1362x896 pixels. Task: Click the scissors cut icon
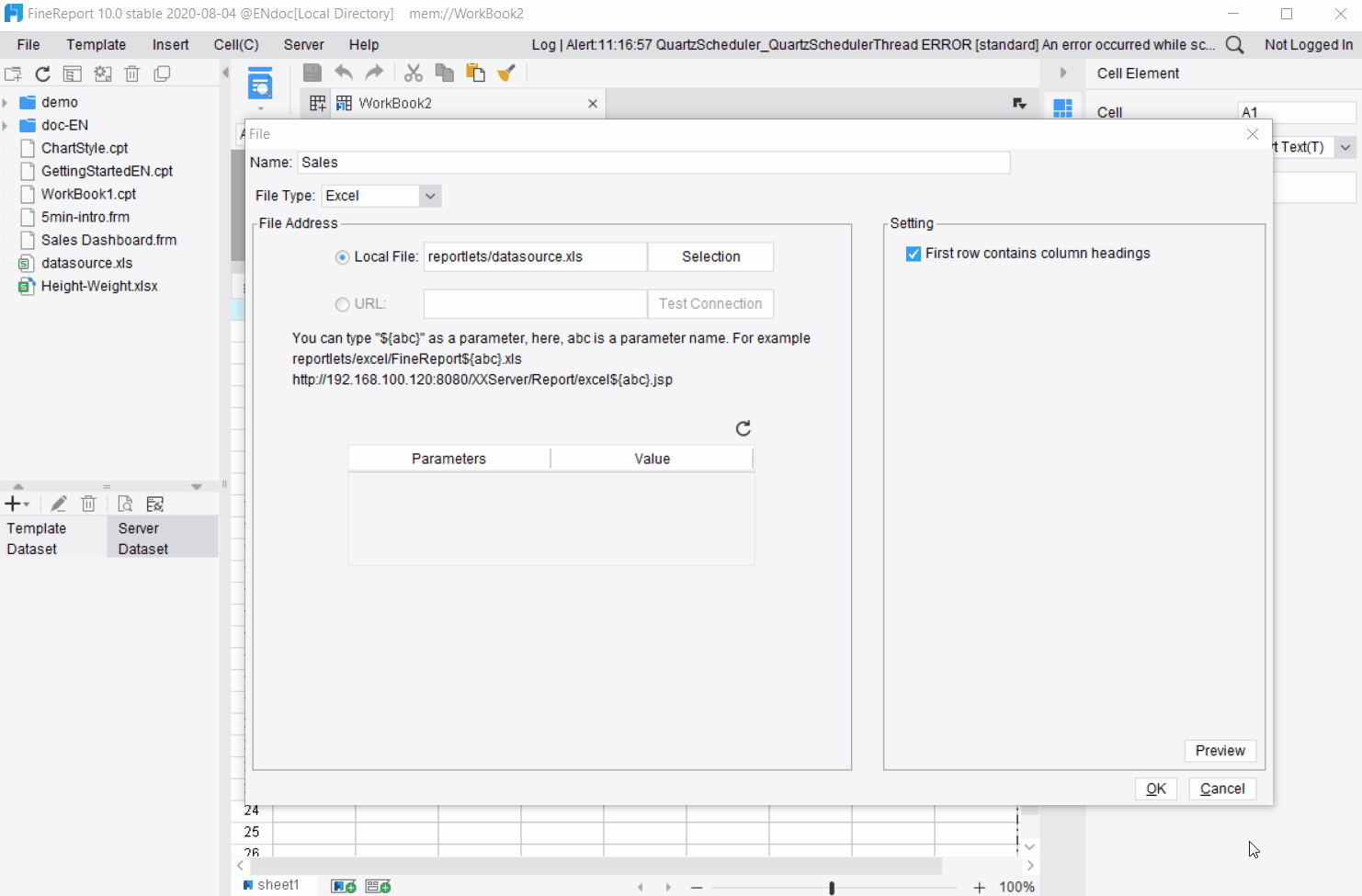point(414,73)
